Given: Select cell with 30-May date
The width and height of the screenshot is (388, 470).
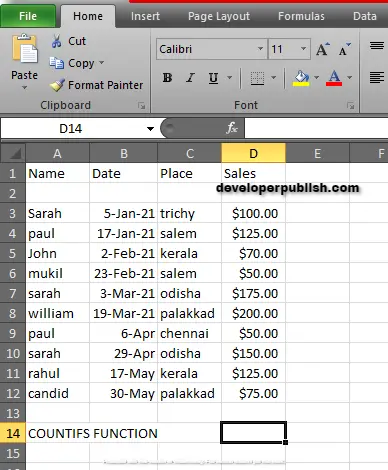Looking at the screenshot, I should [124, 393].
